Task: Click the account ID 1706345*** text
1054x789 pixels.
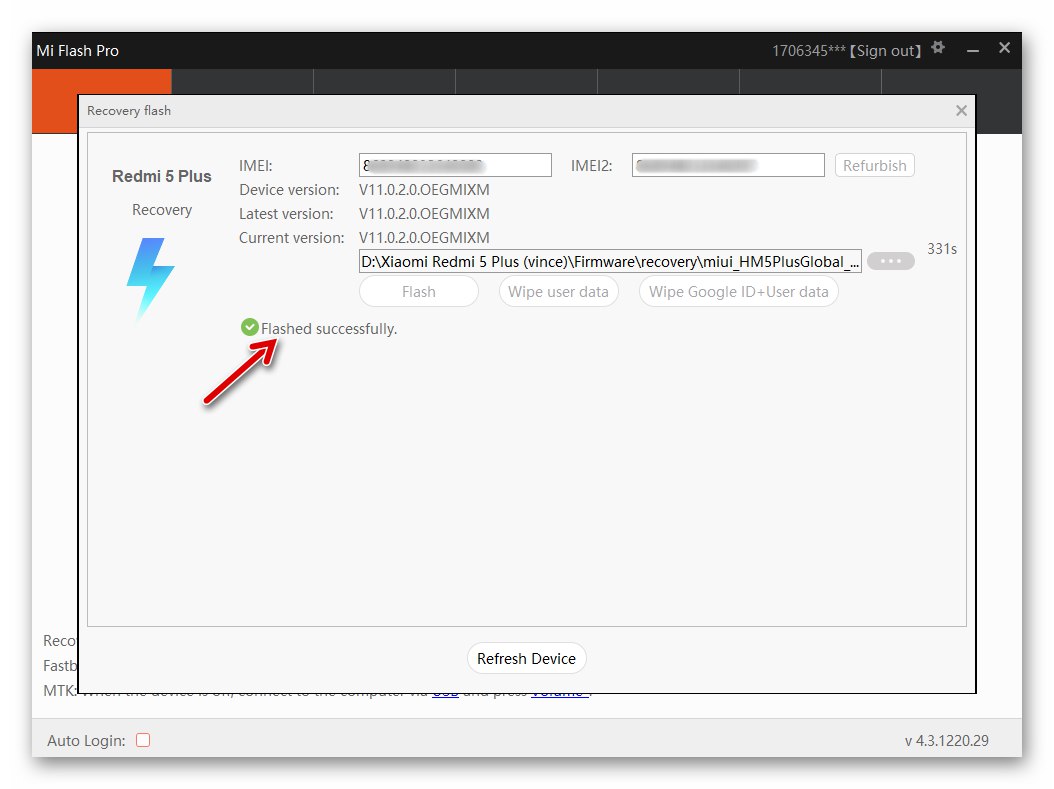Action: pos(809,51)
